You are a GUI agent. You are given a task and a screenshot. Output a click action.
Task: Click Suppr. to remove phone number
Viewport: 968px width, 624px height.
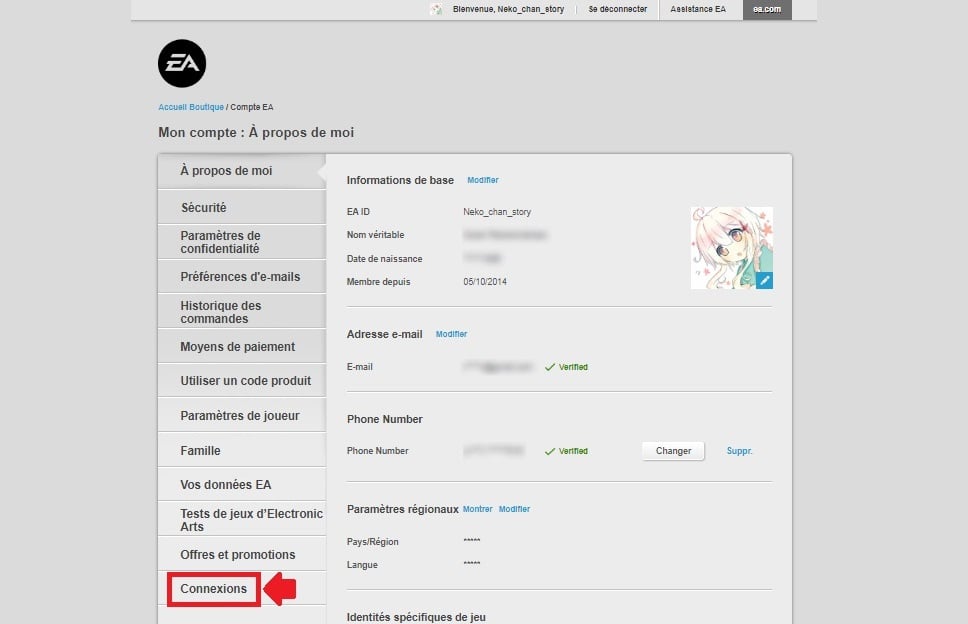pos(739,451)
